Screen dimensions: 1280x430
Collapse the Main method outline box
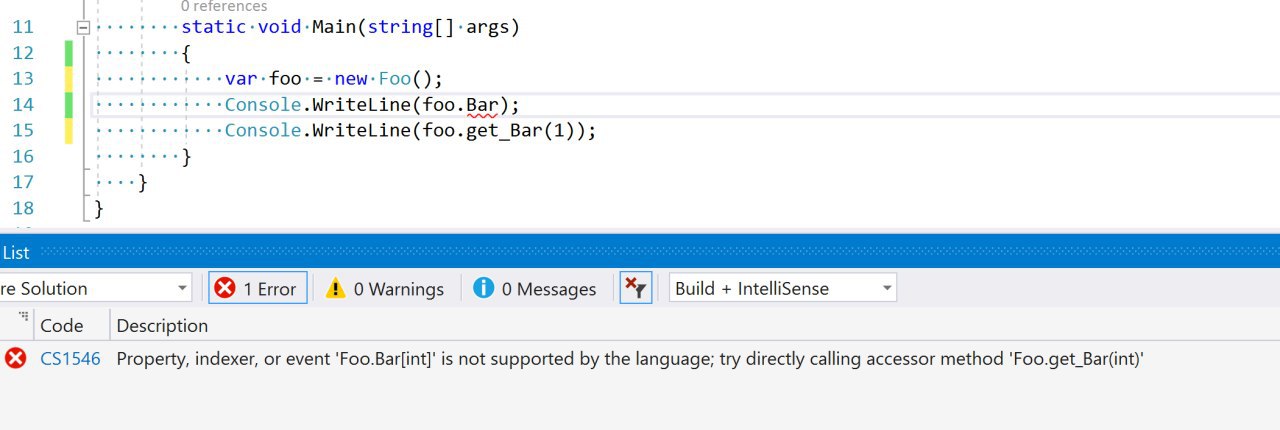pos(83,27)
